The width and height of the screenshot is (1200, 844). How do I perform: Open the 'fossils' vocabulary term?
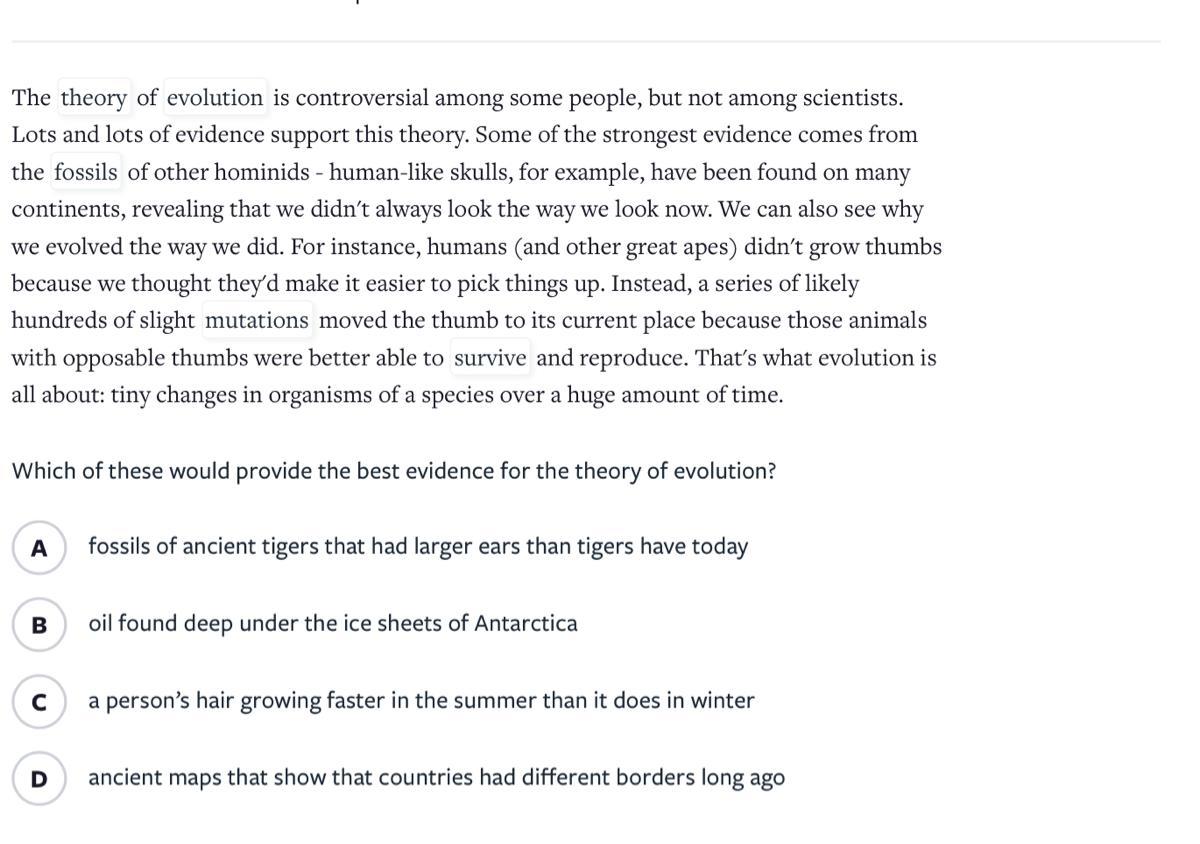pos(86,172)
